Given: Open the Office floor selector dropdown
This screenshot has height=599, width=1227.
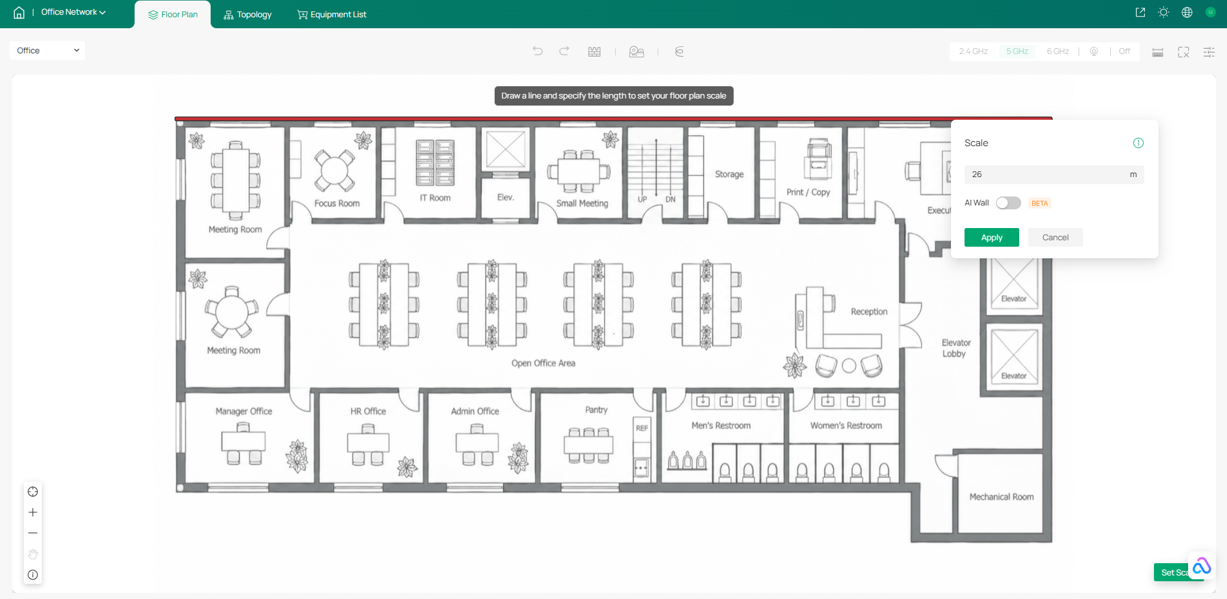Looking at the screenshot, I should coord(47,50).
